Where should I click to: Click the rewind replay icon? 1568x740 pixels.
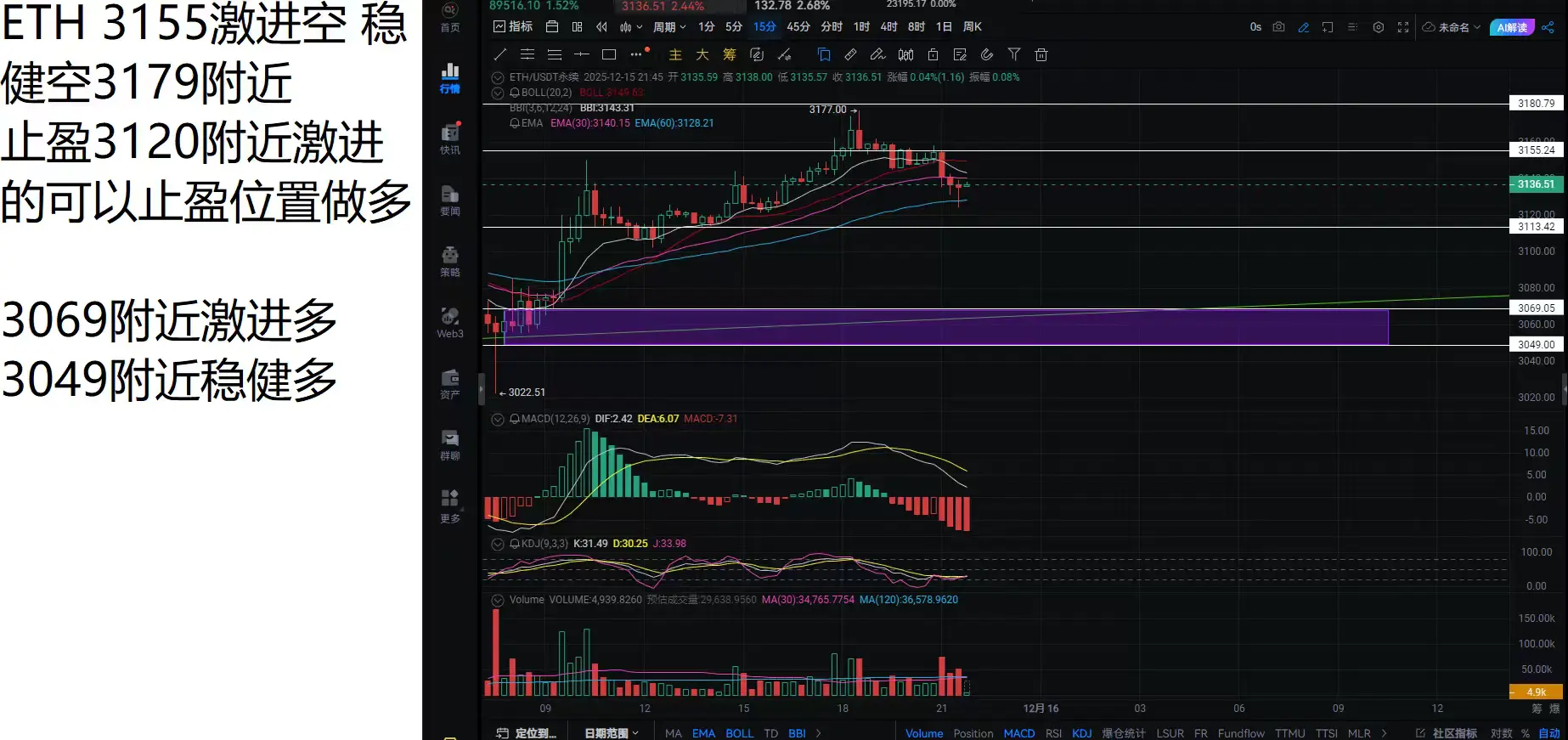tap(601, 27)
